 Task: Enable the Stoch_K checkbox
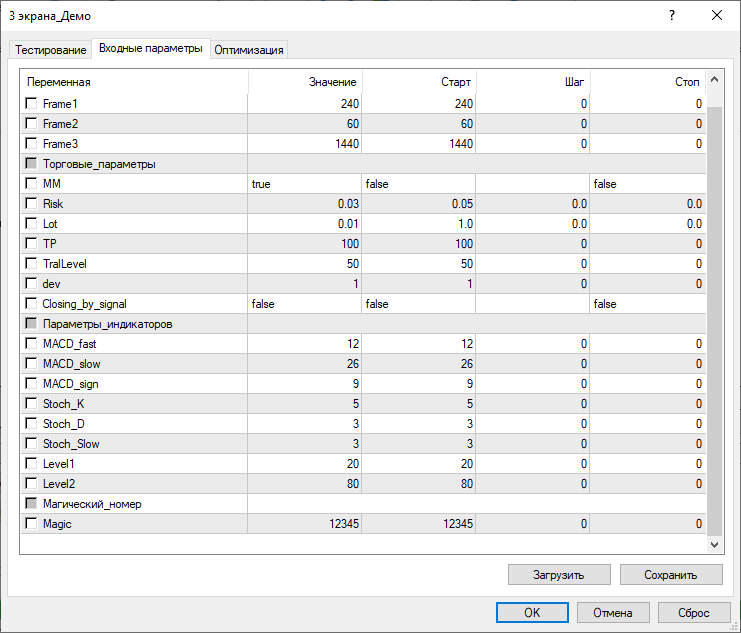(32, 404)
